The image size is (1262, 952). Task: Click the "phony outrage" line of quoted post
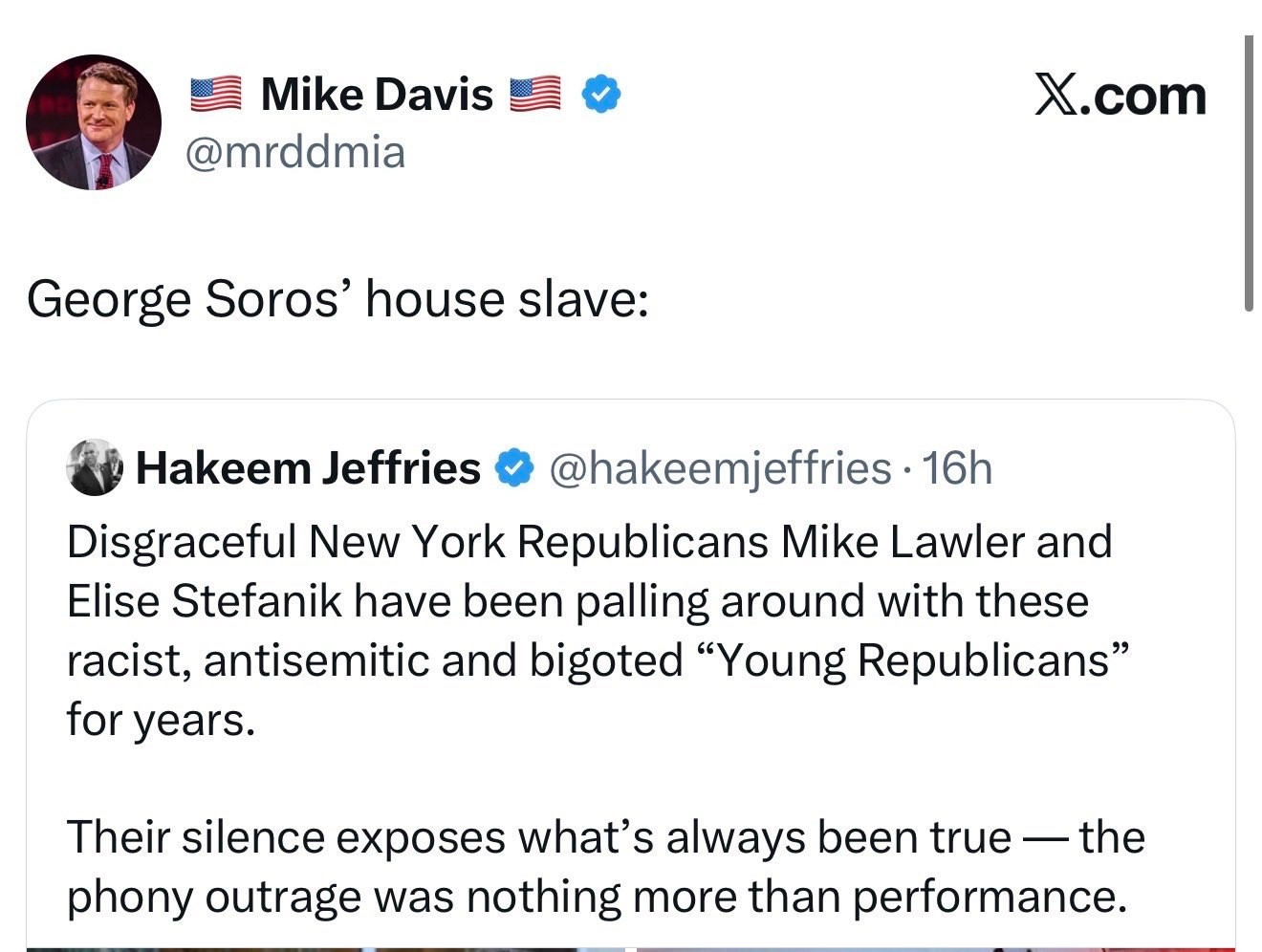tap(597, 896)
